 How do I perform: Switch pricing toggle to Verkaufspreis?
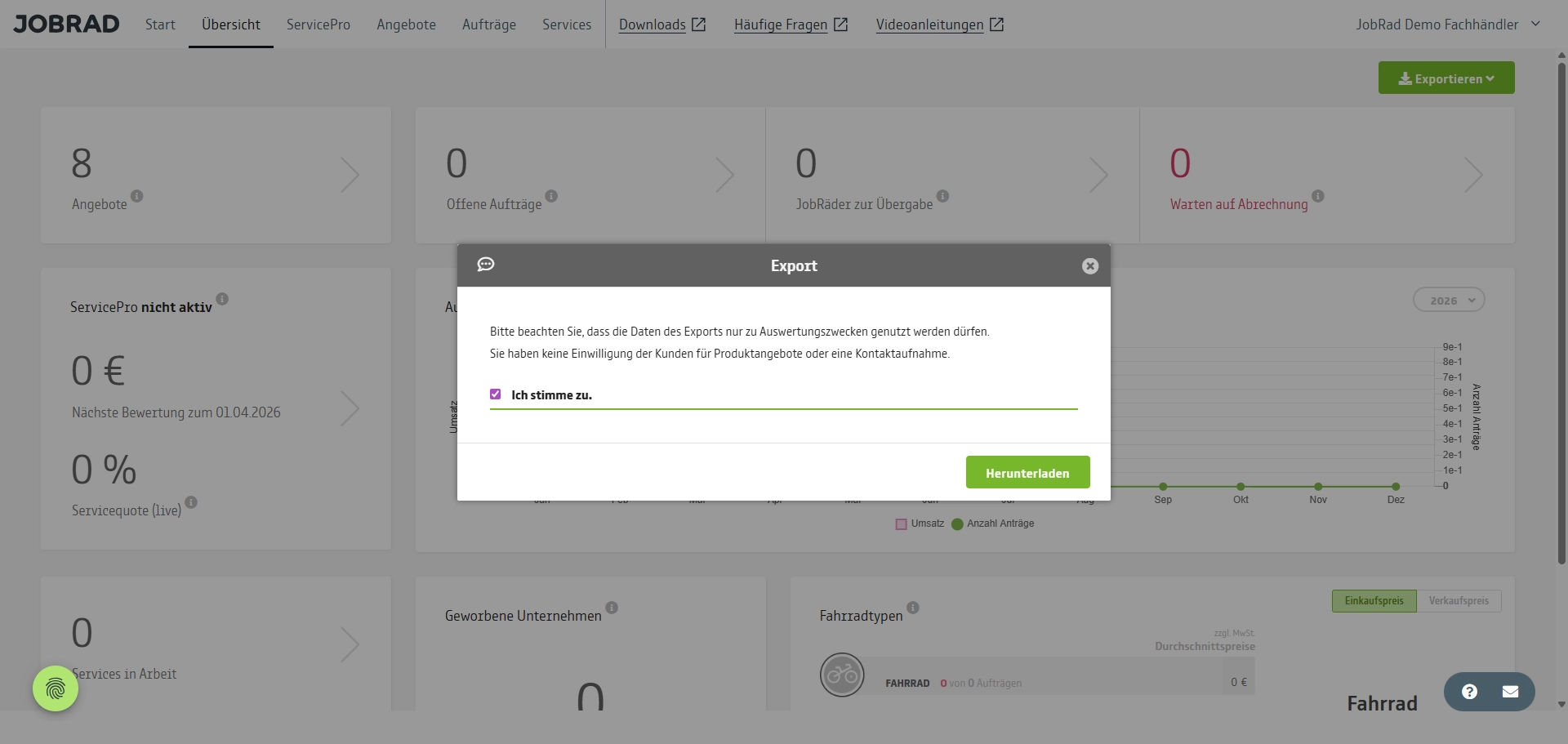(1461, 600)
